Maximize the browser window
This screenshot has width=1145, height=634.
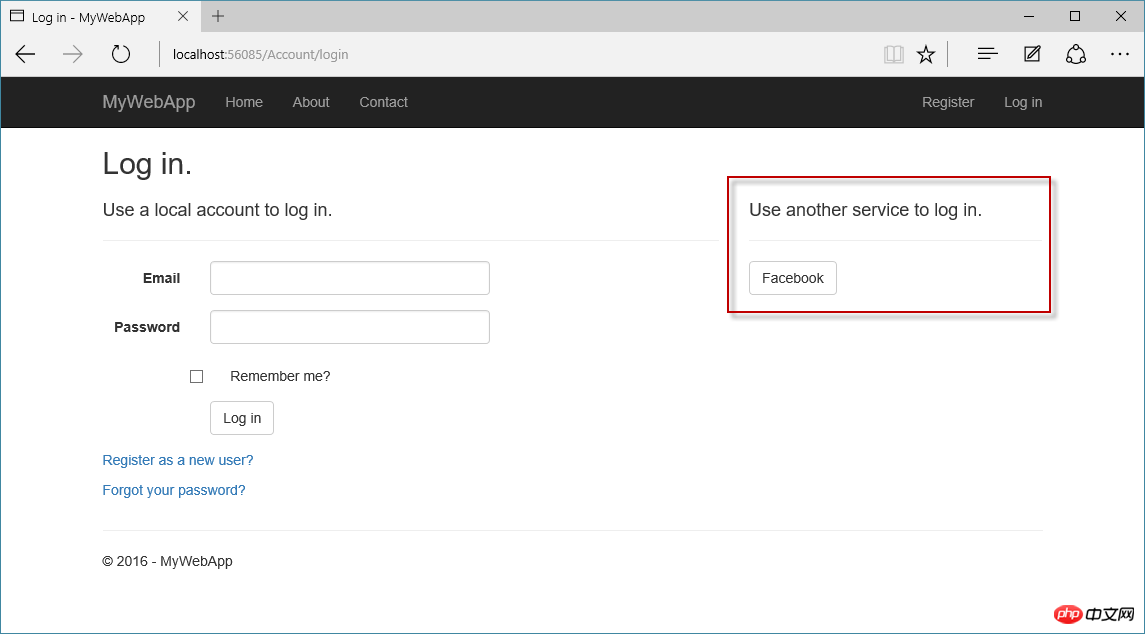pos(1075,16)
